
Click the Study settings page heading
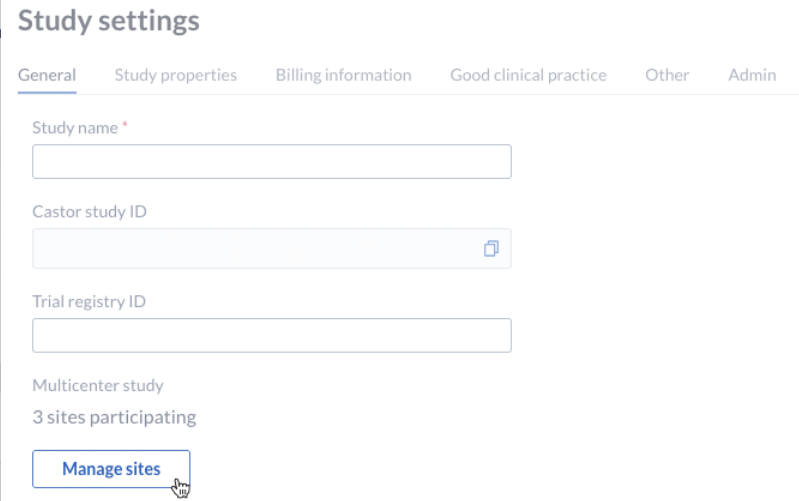(109, 21)
